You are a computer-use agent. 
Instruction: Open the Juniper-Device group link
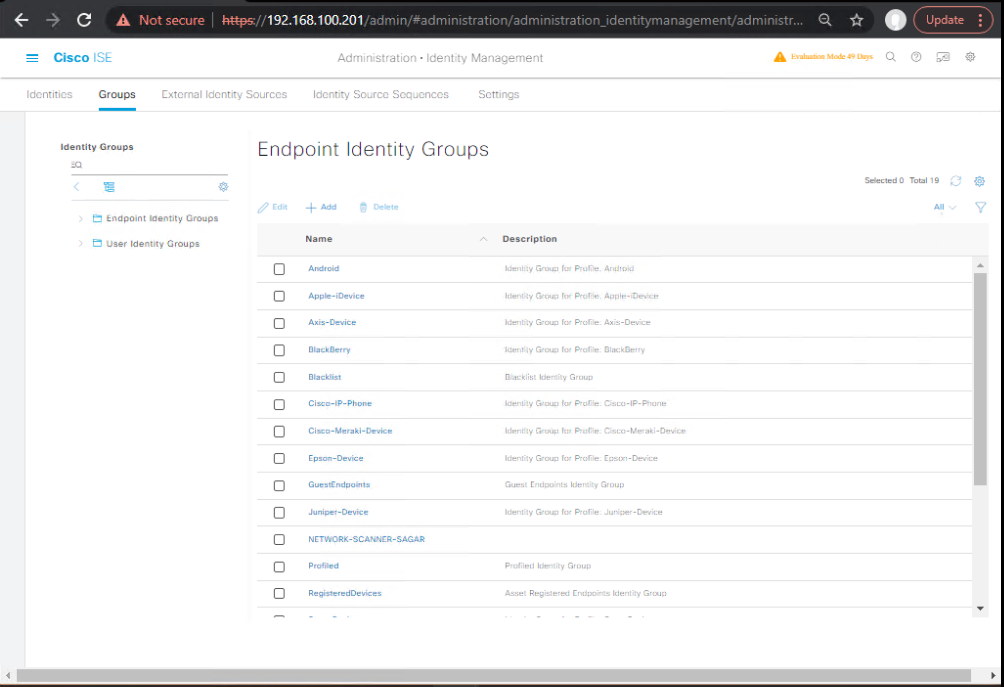tap(338, 512)
